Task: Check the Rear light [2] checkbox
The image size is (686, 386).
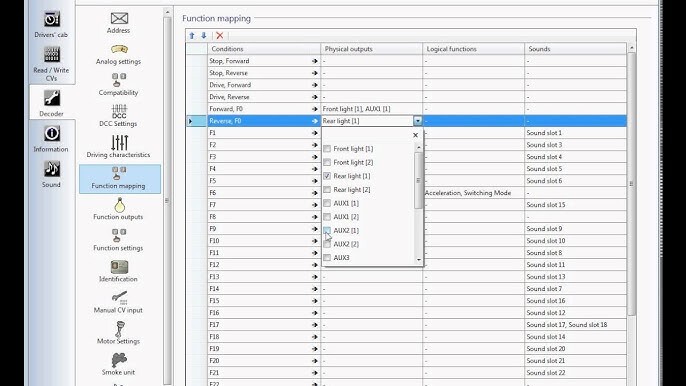Action: 327,189
